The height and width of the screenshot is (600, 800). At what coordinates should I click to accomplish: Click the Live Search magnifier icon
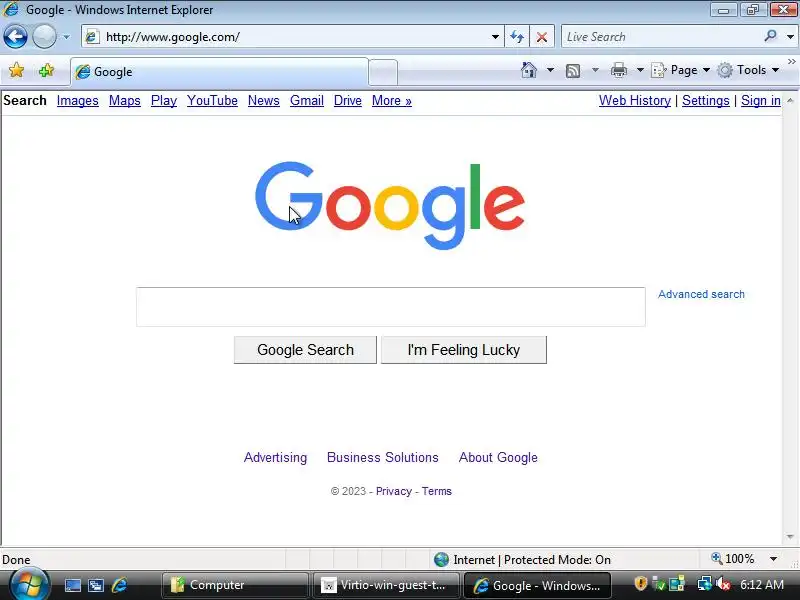click(x=770, y=36)
